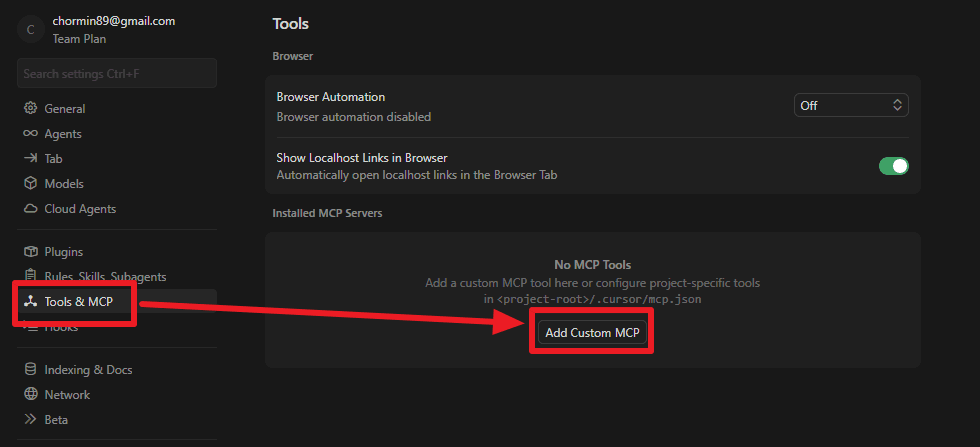Click the "C" account avatar
The height and width of the screenshot is (447, 980).
click(30, 29)
